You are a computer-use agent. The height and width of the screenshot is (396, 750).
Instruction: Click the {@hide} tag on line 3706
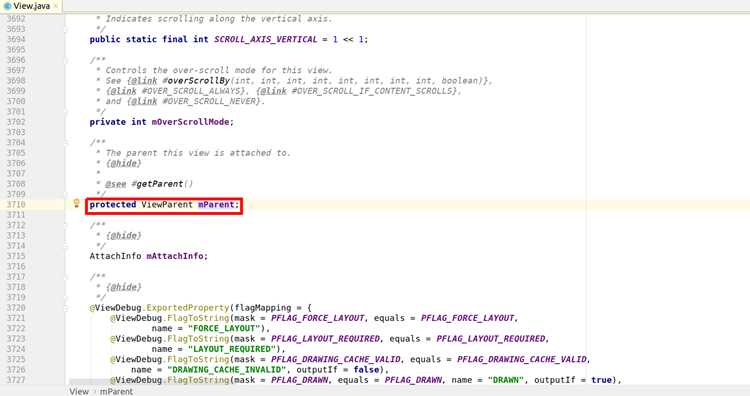[x=123, y=163]
